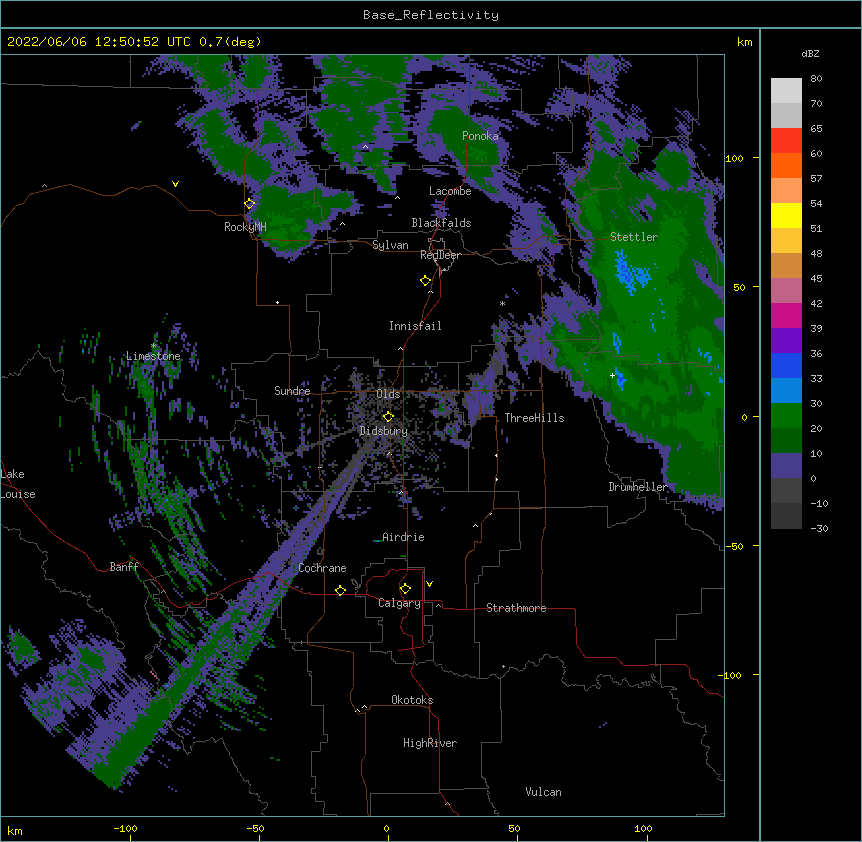Viewport: 862px width, 842px height.
Task: Click the yellow radar site marker at Olds
Action: (x=388, y=417)
